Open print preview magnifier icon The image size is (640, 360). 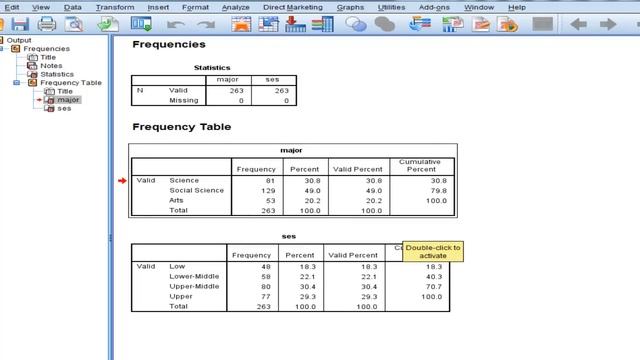tap(74, 24)
